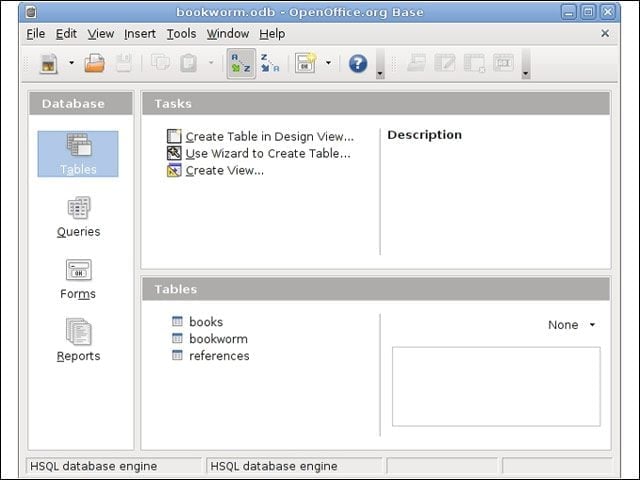Minimize the Base window
The width and height of the screenshot is (640, 480).
569,12
